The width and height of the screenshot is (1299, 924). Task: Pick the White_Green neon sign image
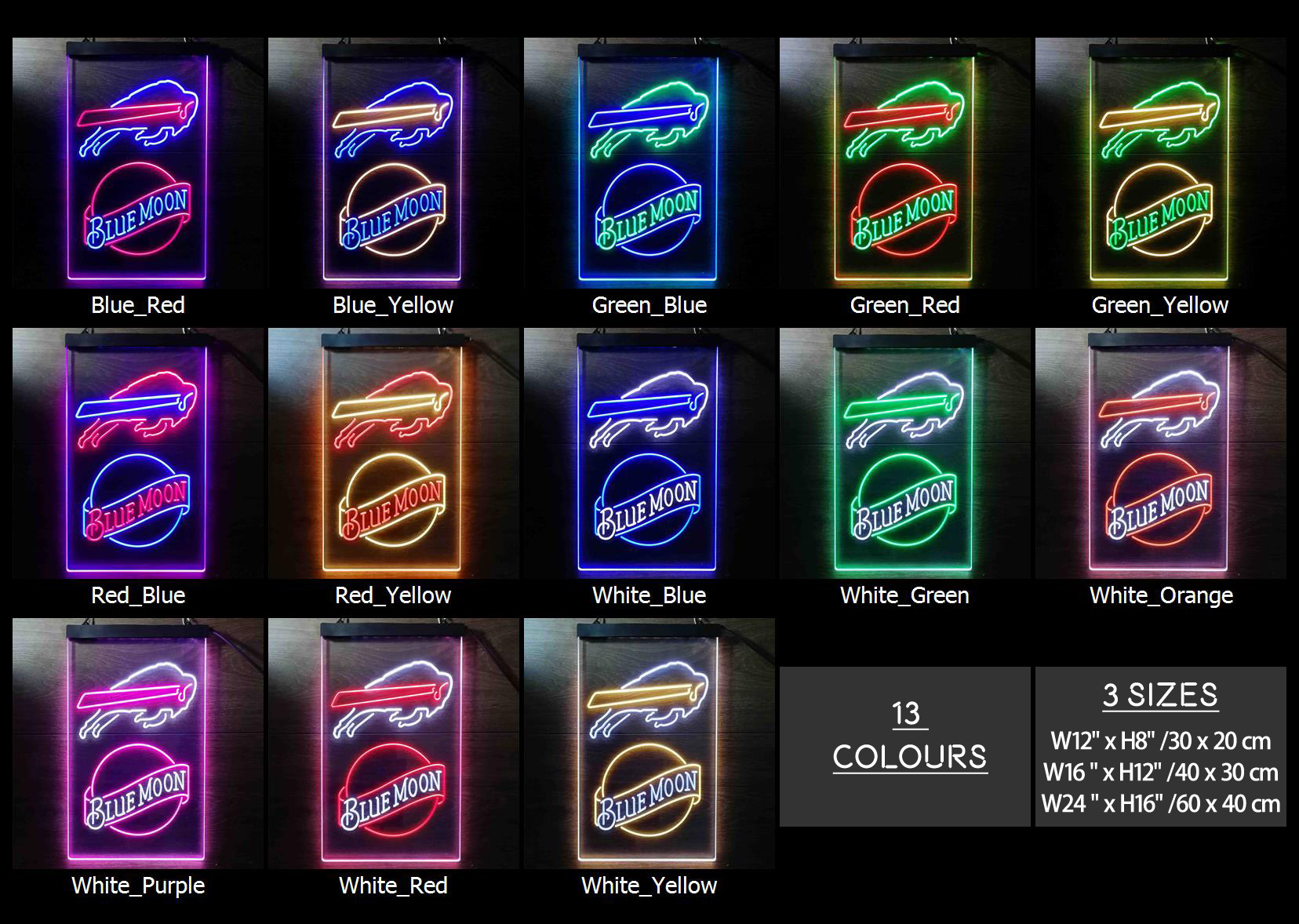905,453
